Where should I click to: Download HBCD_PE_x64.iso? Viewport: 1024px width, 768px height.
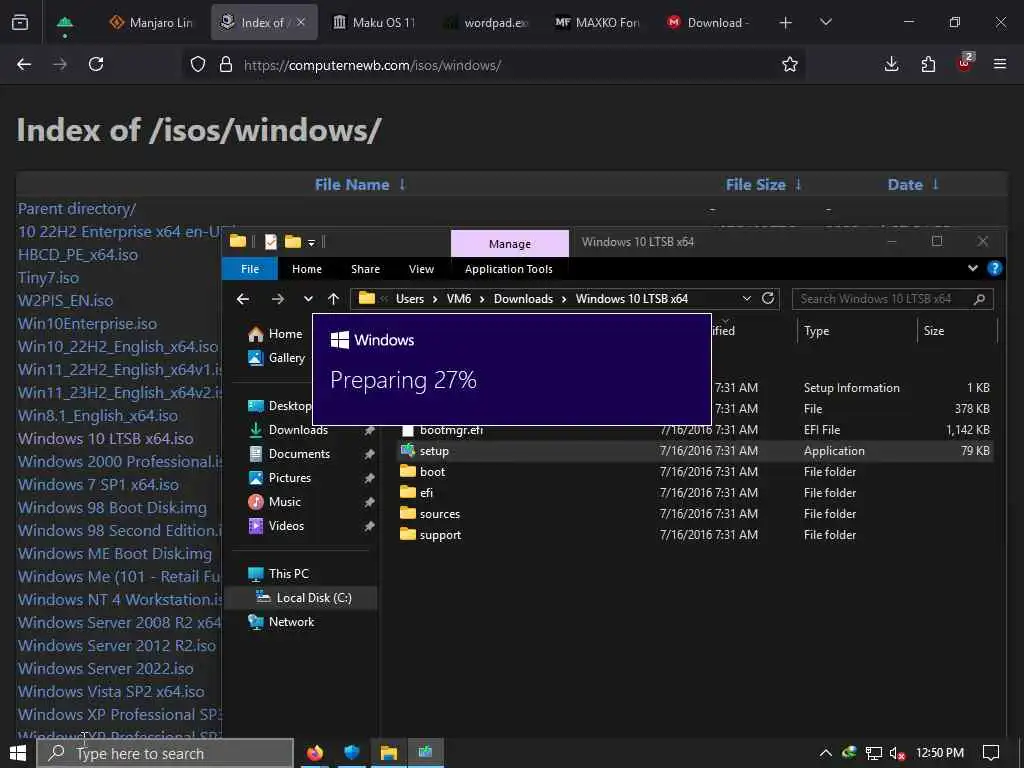point(78,255)
